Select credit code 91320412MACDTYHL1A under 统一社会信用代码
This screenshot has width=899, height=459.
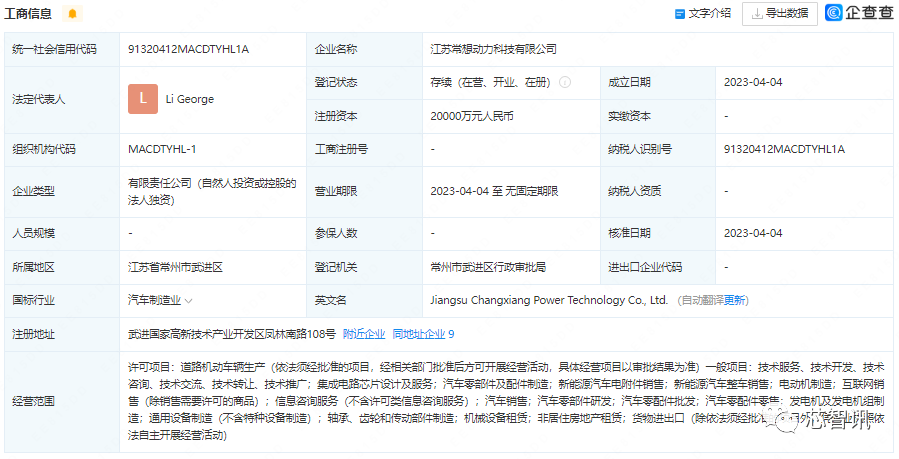(x=189, y=49)
